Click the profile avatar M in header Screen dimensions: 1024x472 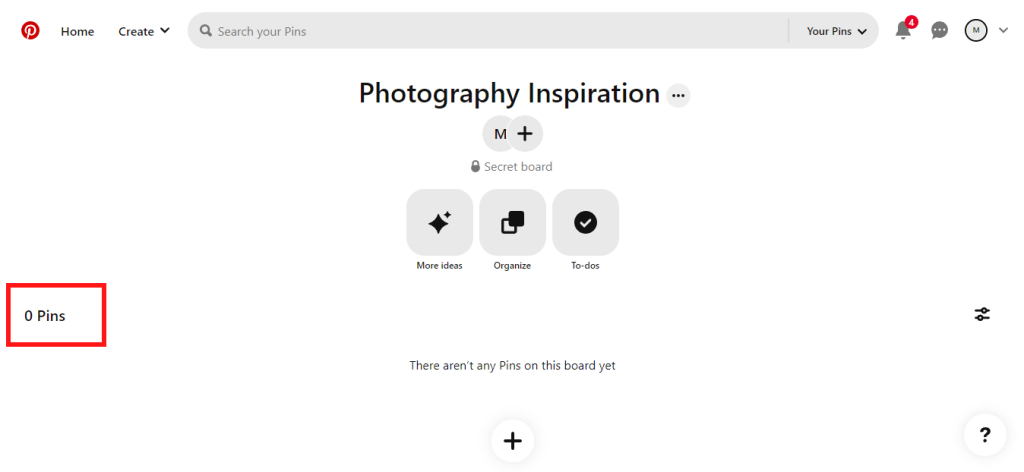(x=976, y=31)
